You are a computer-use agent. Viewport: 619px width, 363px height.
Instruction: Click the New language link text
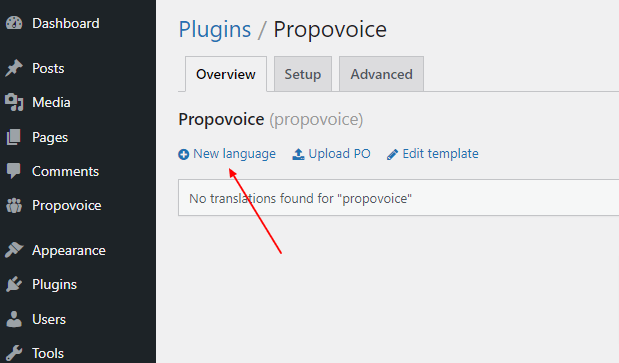[x=234, y=153]
